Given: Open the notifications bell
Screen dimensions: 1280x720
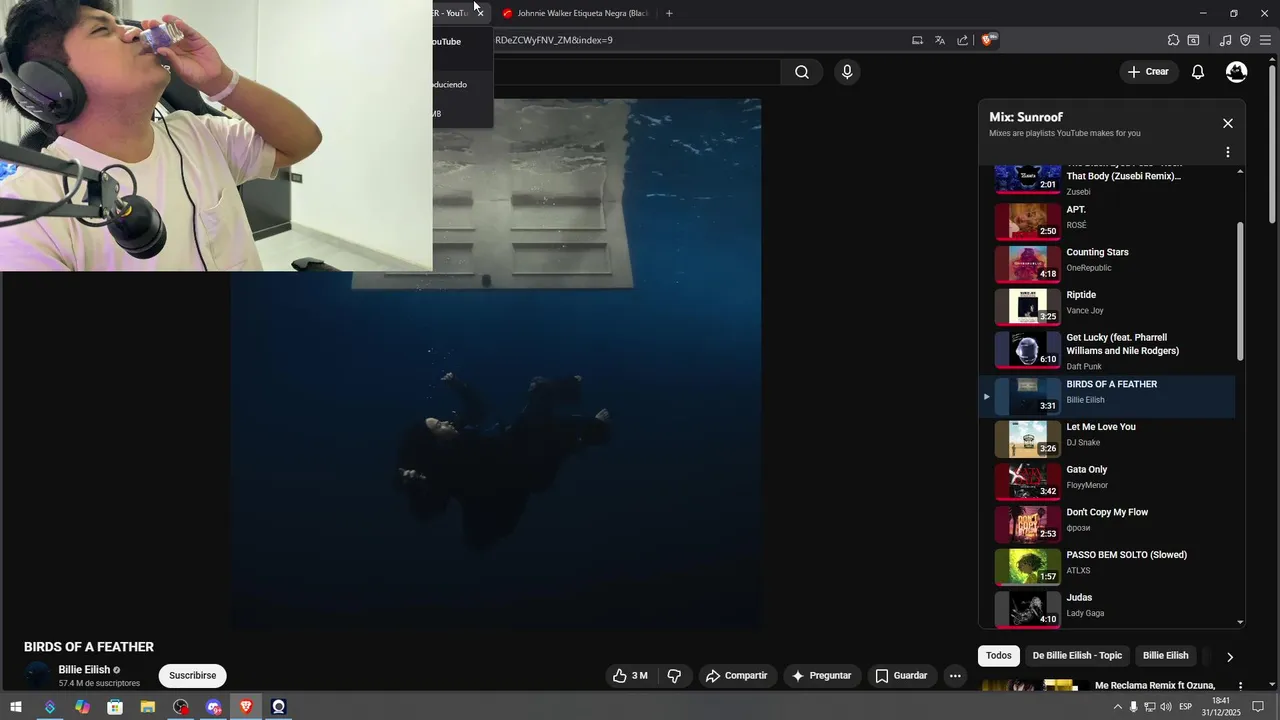Looking at the screenshot, I should point(1198,72).
